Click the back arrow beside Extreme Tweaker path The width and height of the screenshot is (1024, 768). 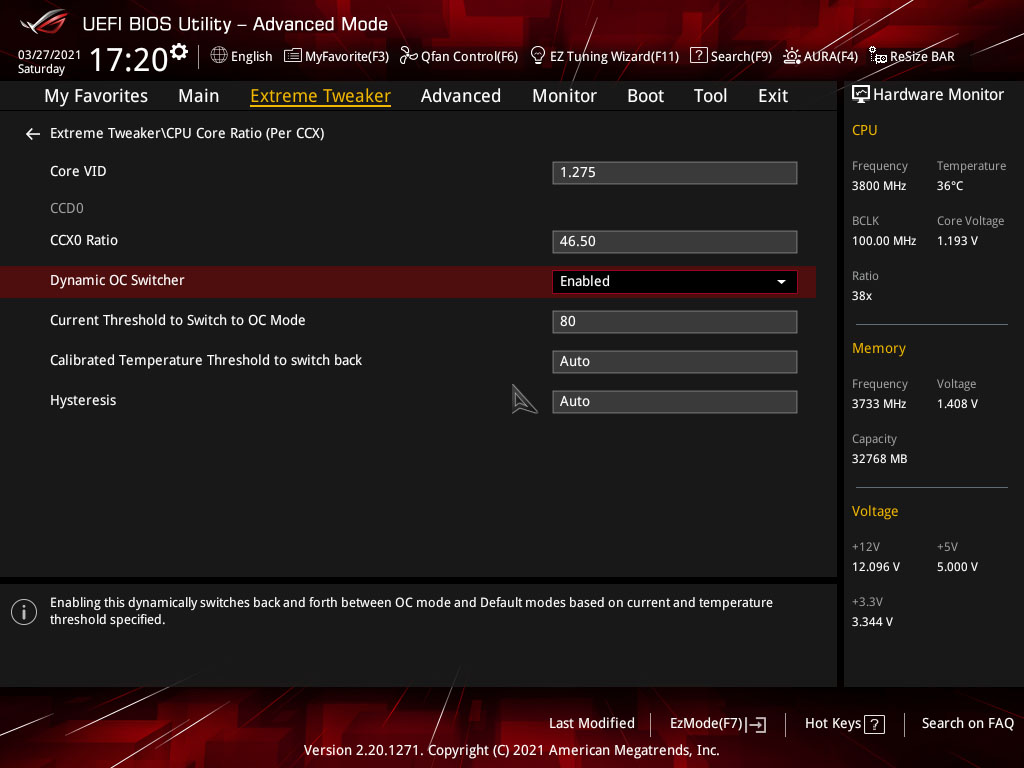pyautogui.click(x=33, y=134)
